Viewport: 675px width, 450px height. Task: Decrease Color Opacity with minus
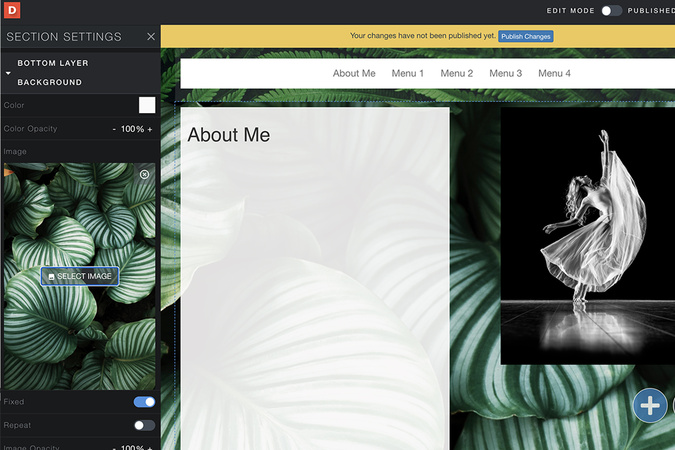pyautogui.click(x=114, y=129)
